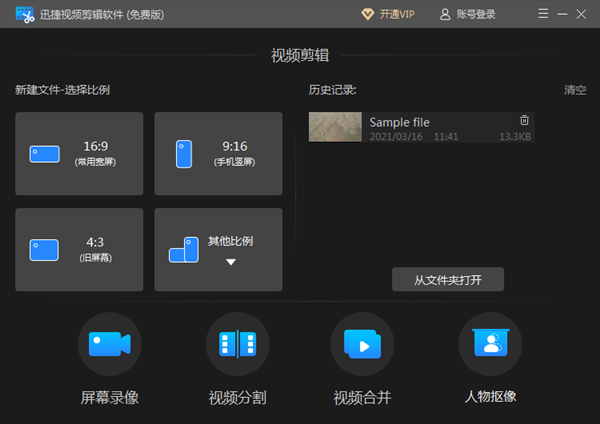This screenshot has height=424, width=600.
Task: Click the 从文件夹打开 button
Action: pyautogui.click(x=448, y=279)
